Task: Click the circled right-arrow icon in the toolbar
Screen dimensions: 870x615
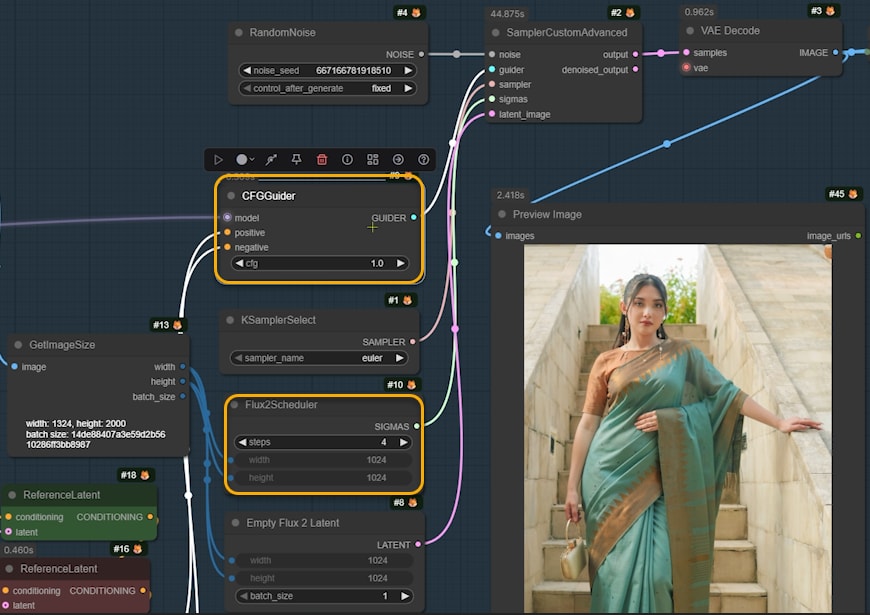Action: (398, 159)
